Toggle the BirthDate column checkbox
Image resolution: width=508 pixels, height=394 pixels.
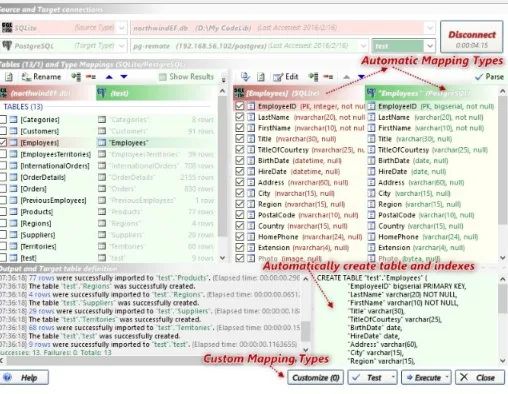tap(239, 160)
